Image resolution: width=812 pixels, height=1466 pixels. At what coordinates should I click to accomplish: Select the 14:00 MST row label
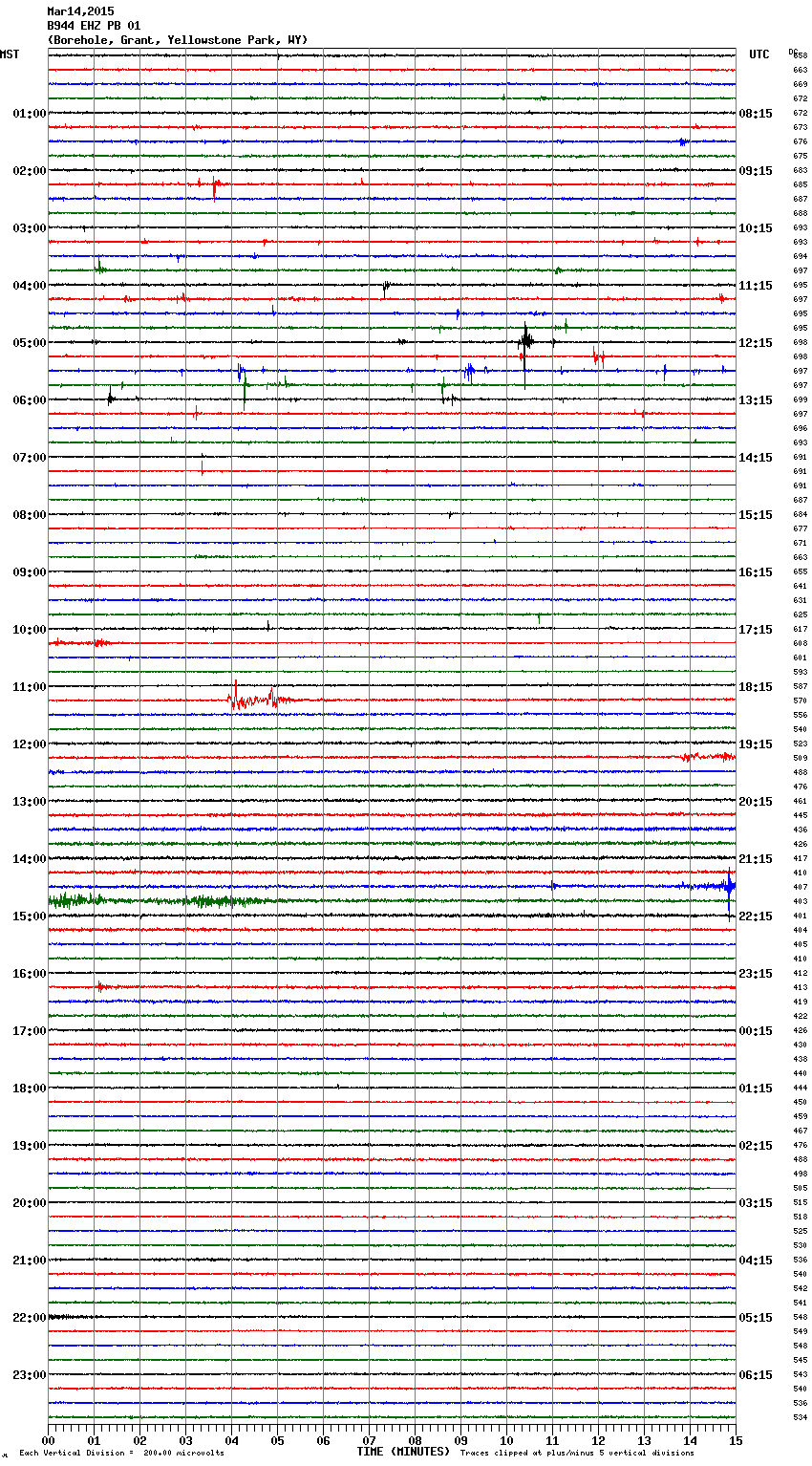tap(30, 859)
